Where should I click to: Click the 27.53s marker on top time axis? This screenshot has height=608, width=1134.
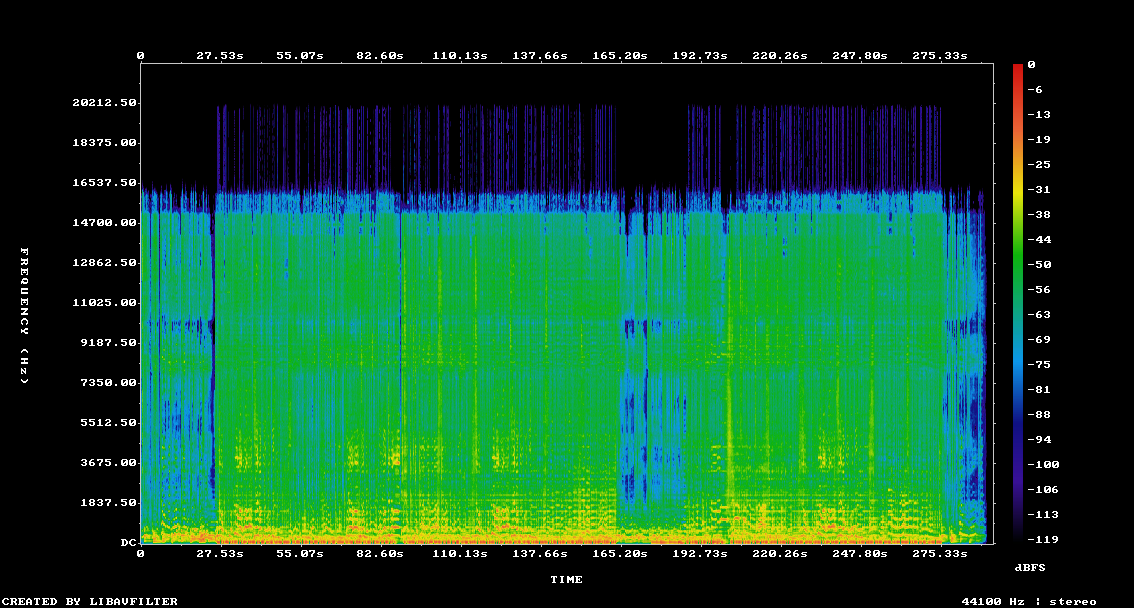(x=220, y=56)
